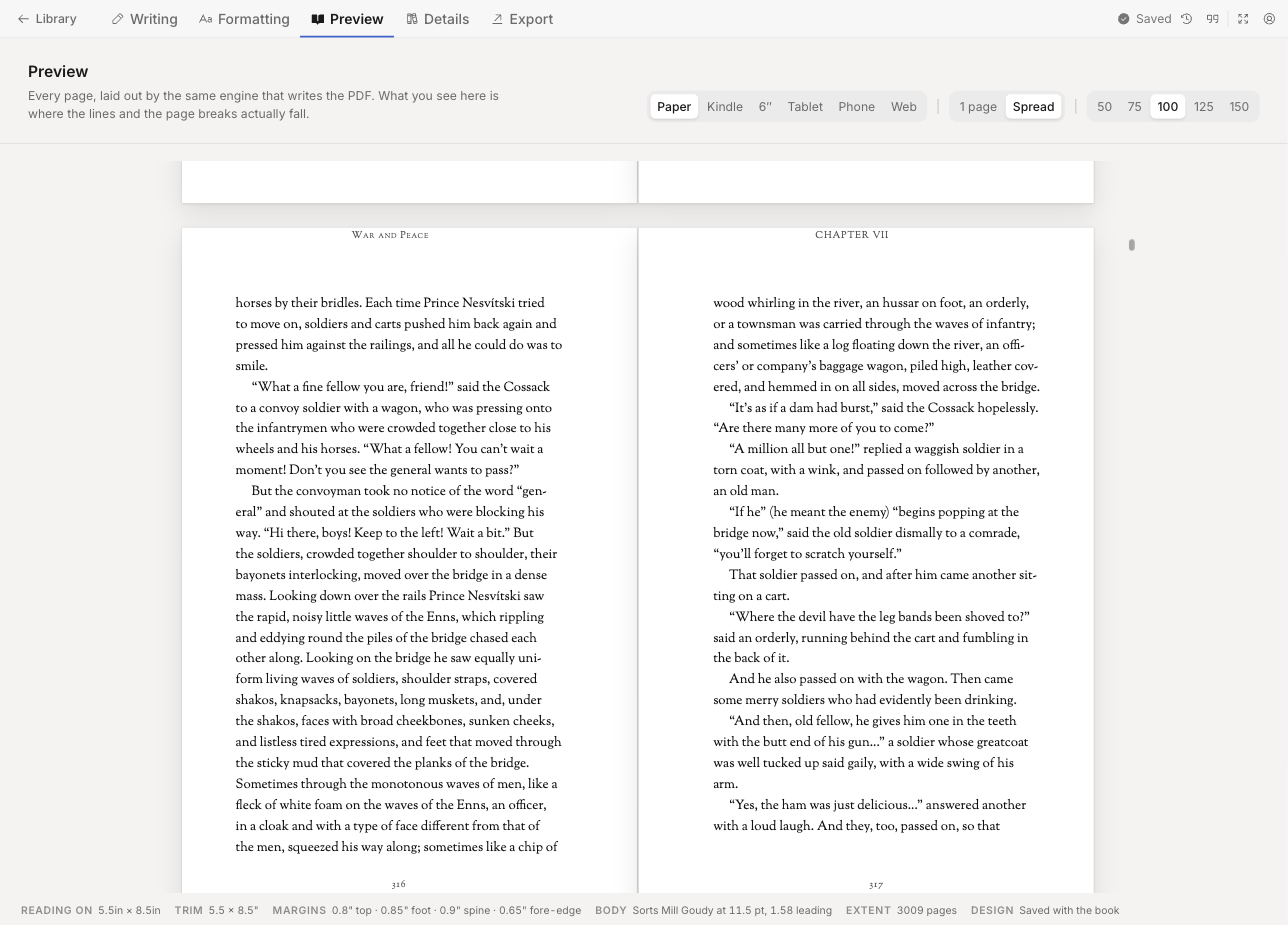Click the READING ON 5.5in × 8.5in entry

90,911
